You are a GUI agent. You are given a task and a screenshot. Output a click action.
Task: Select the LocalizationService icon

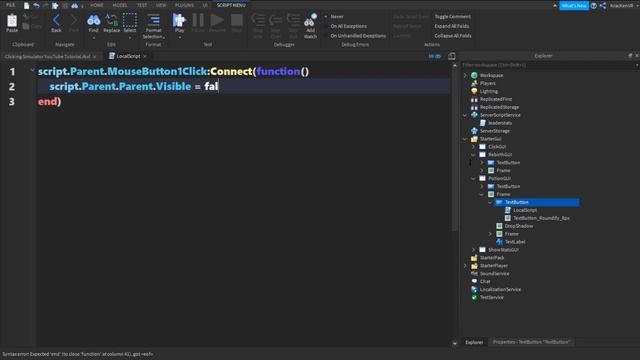pyautogui.click(x=474, y=289)
